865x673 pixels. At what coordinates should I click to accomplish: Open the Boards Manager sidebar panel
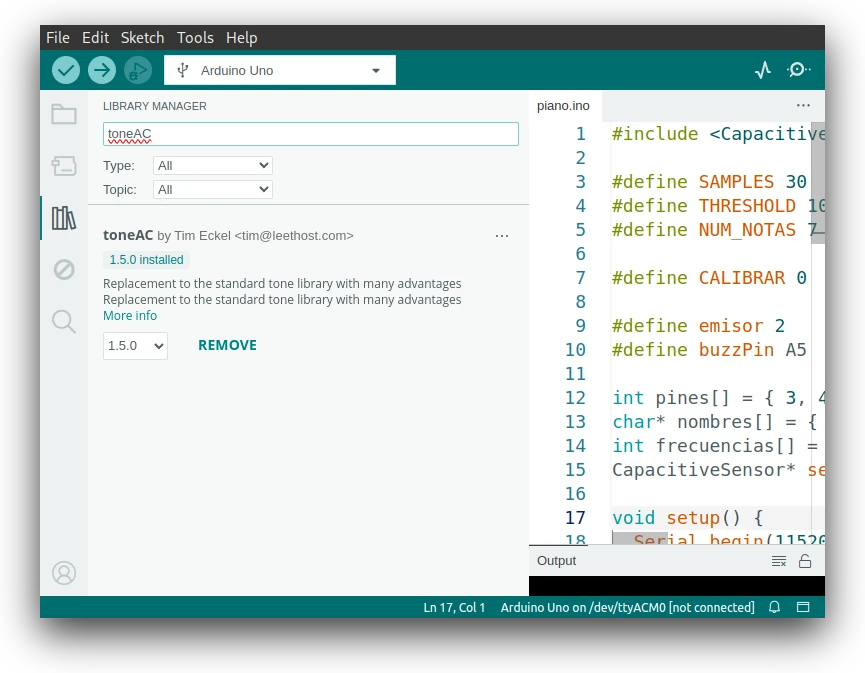(x=64, y=166)
